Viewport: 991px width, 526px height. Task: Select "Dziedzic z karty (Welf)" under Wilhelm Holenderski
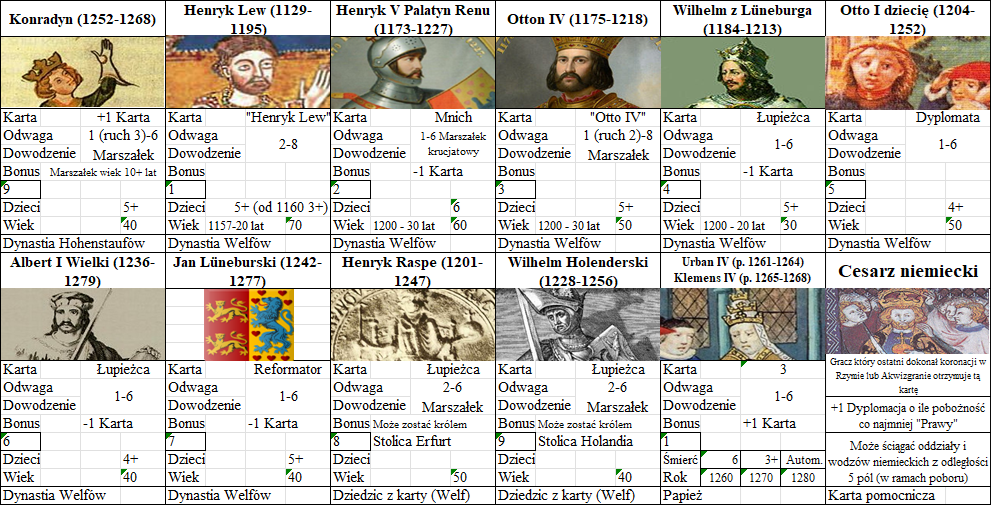tap(578, 496)
